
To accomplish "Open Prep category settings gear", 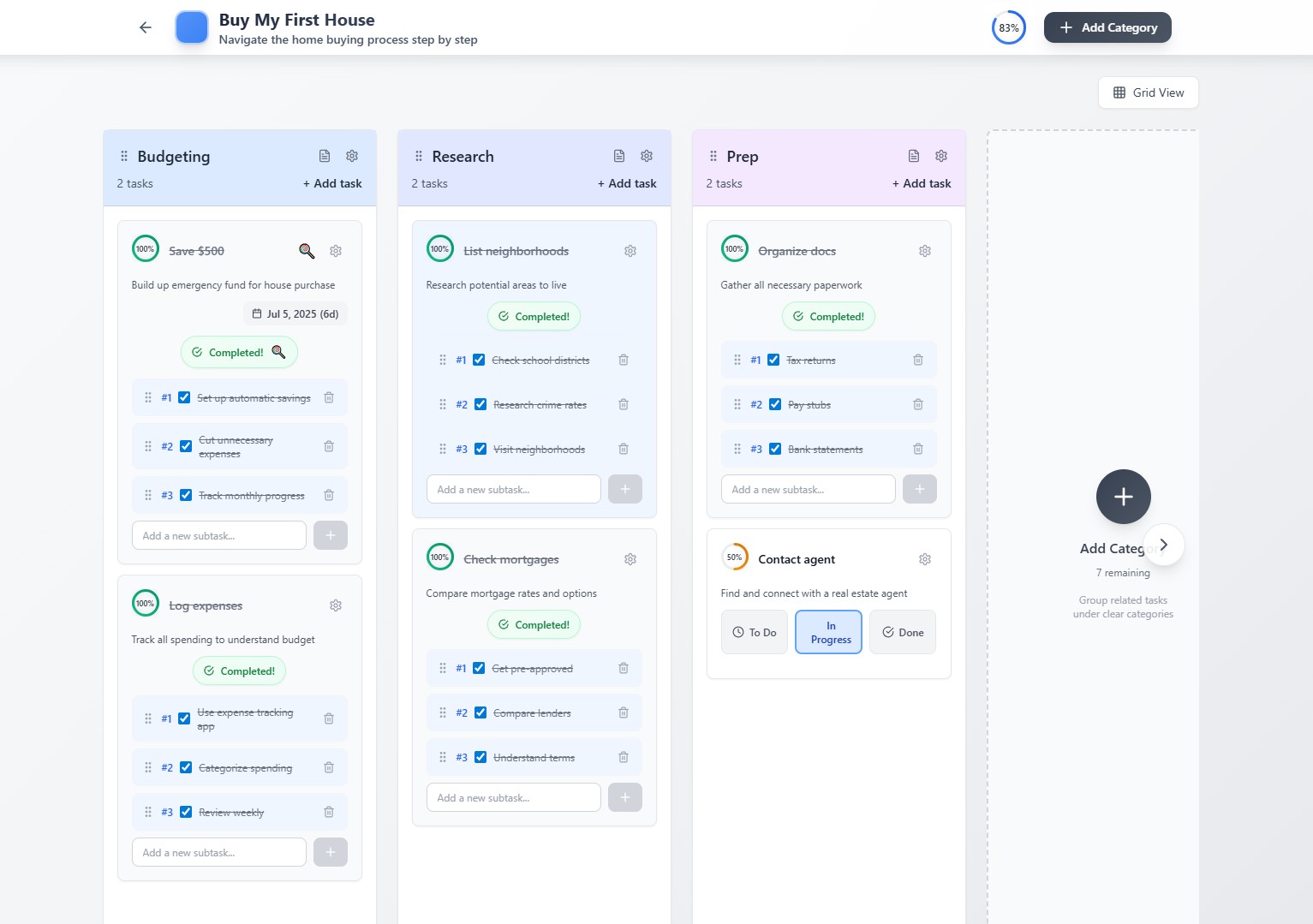I will click(941, 156).
